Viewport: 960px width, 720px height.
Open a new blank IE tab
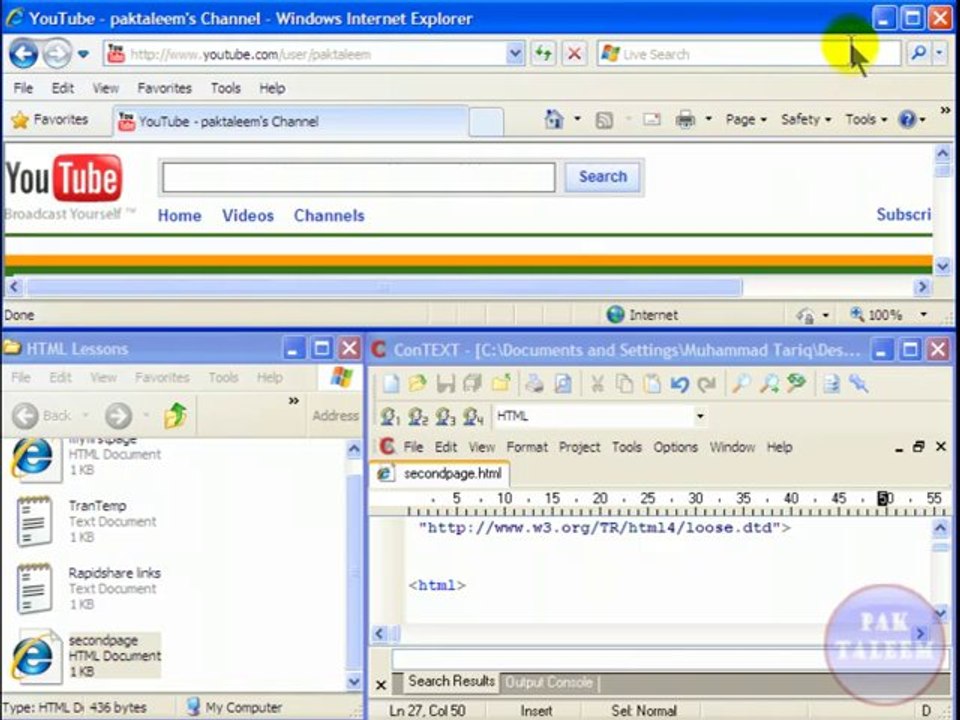tap(486, 121)
